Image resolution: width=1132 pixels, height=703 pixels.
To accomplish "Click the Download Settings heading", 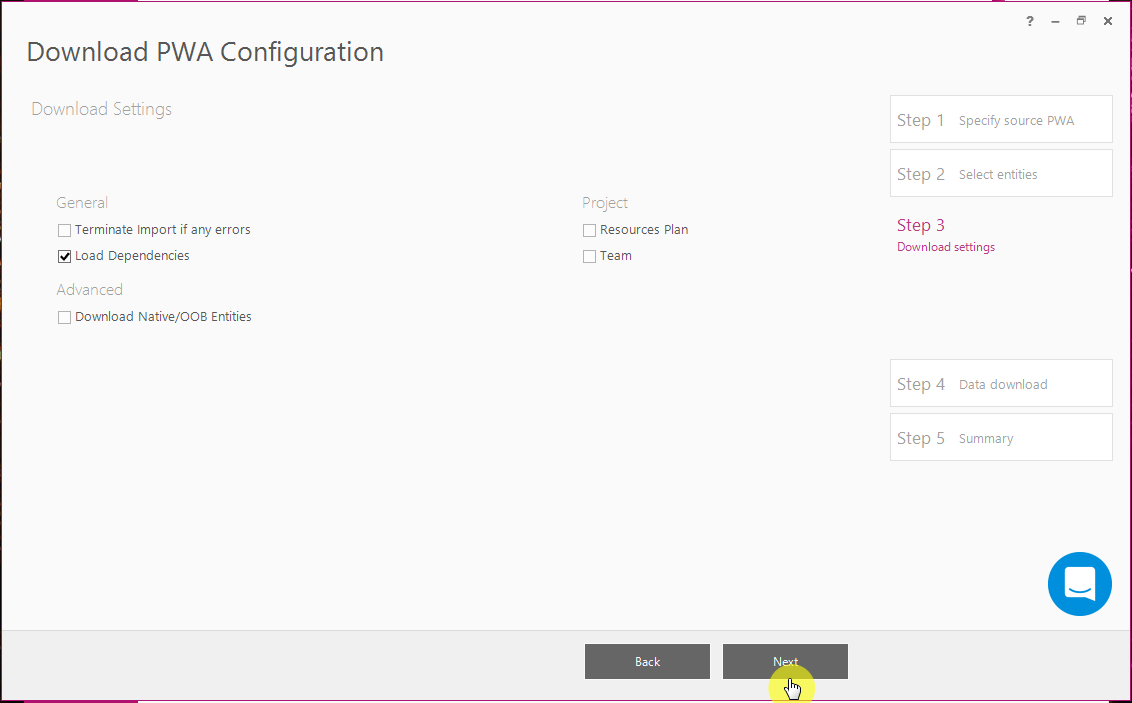I will (102, 109).
